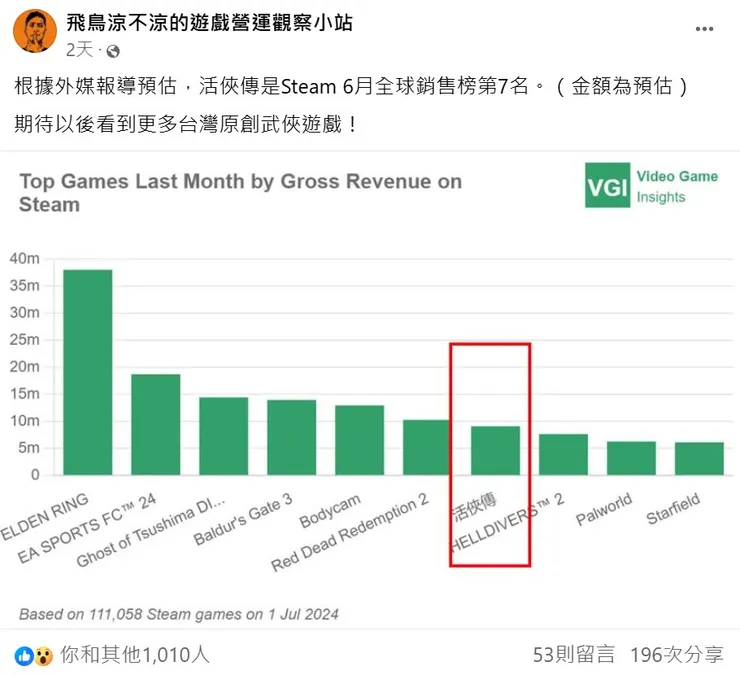Click the 5m y-axis value
The image size is (740, 675).
pos(29,447)
